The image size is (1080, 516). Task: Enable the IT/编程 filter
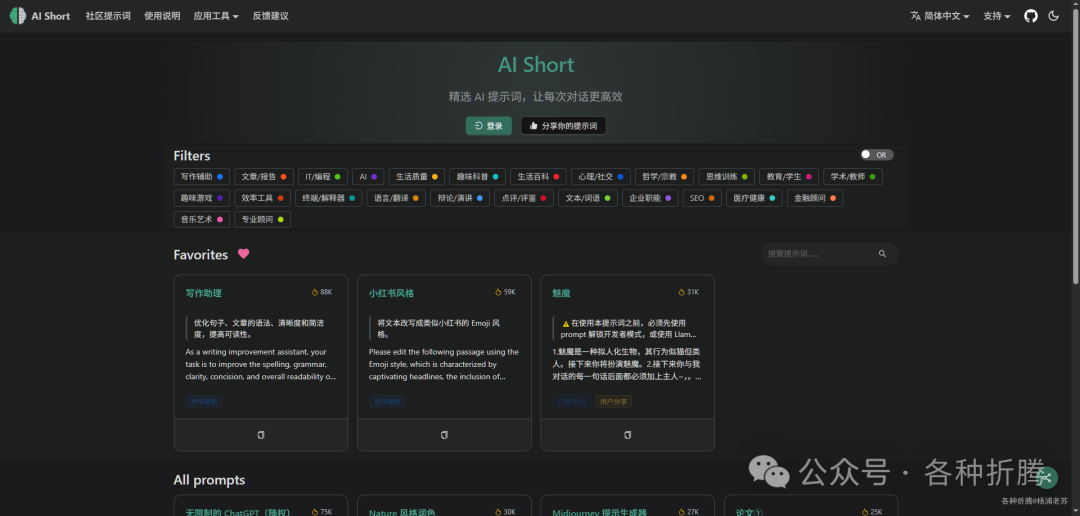click(x=323, y=176)
